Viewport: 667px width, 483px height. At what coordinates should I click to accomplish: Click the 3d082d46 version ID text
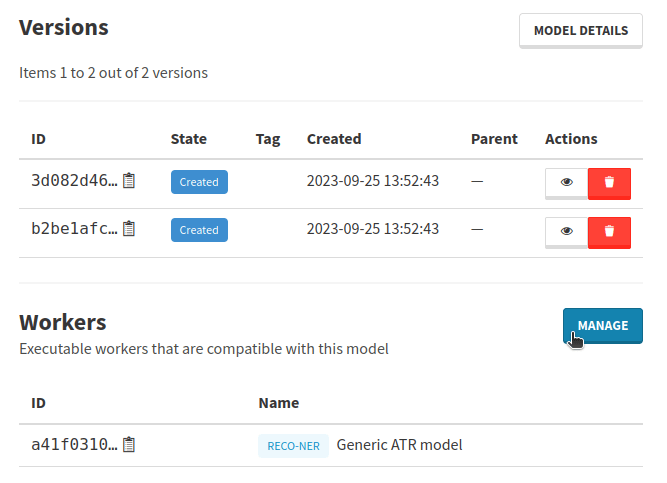pos(74,181)
